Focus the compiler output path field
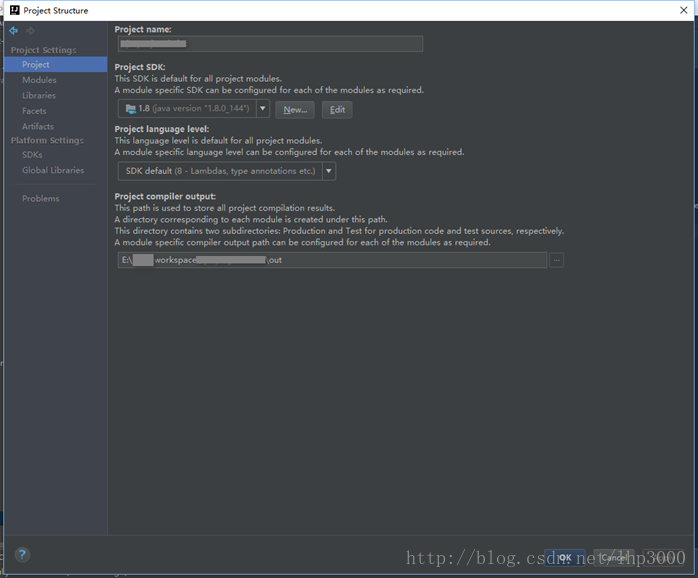This screenshot has height=578, width=698. click(x=332, y=260)
